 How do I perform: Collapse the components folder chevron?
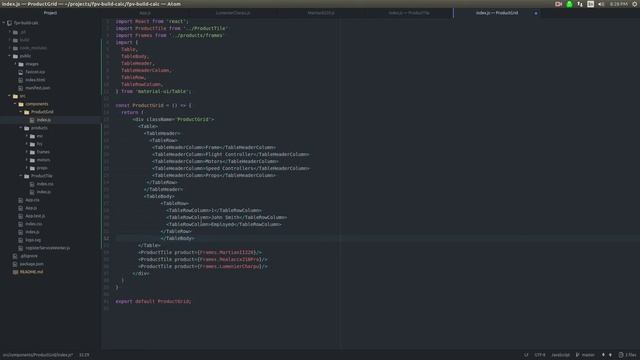click(x=16, y=104)
